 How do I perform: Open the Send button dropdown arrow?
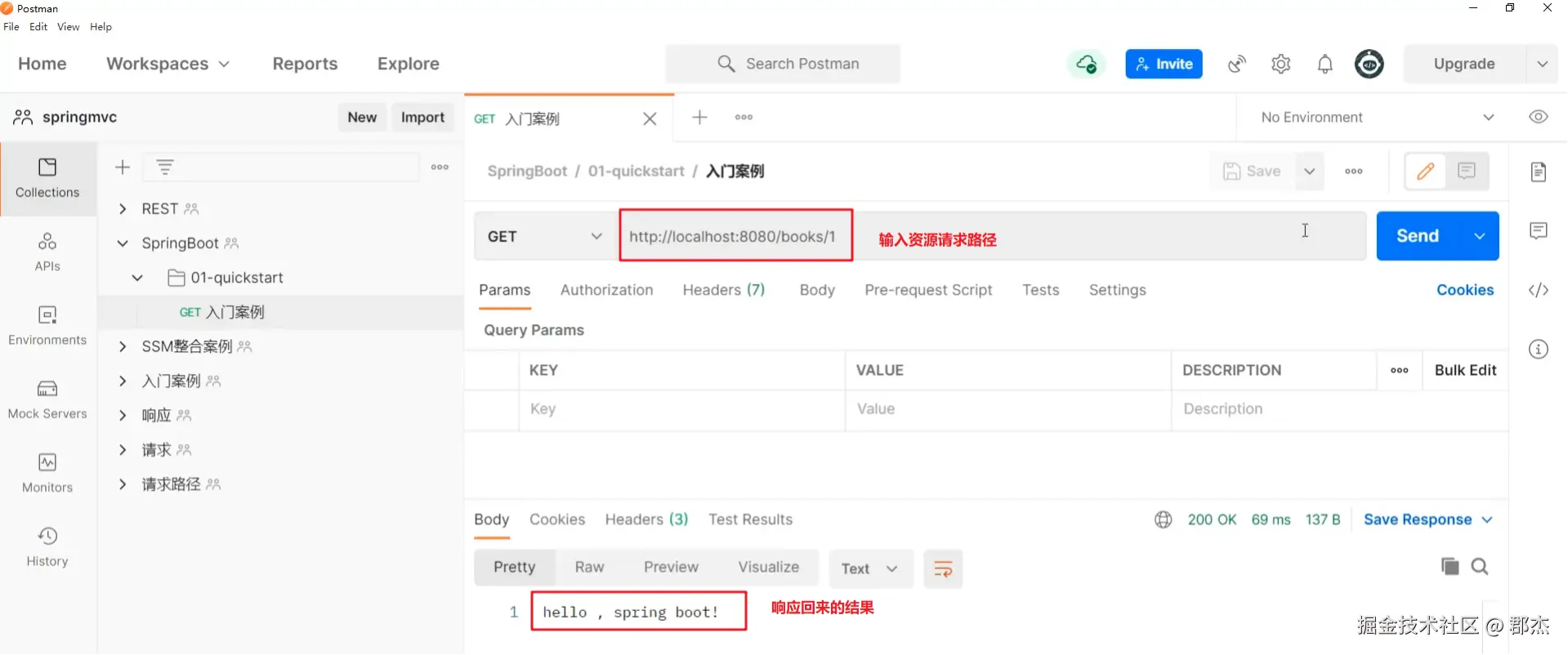point(1480,236)
